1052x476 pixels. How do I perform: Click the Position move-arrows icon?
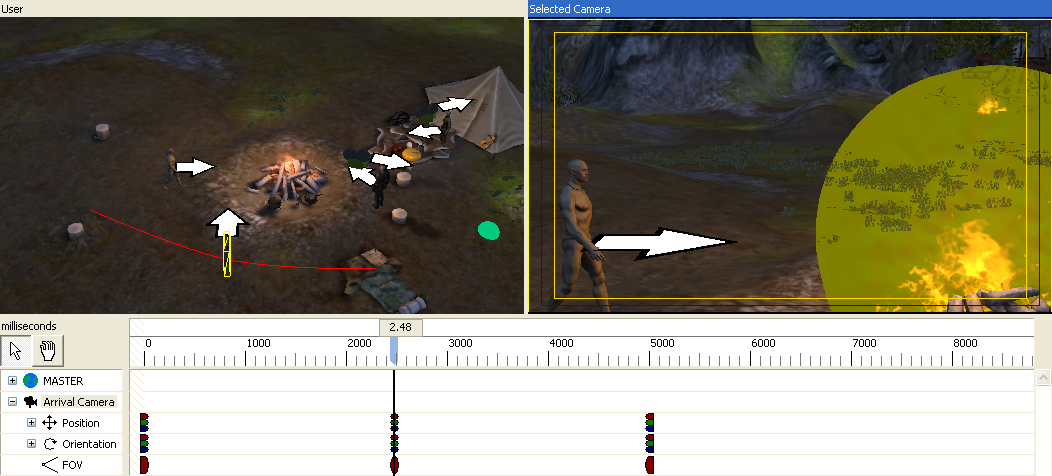pyautogui.click(x=50, y=423)
